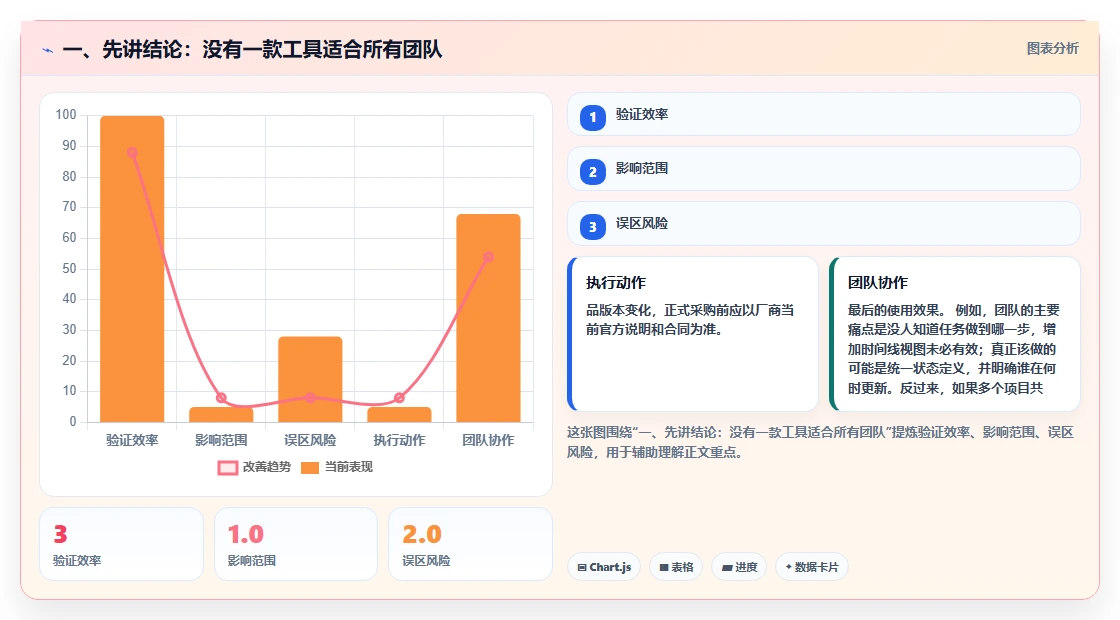The height and width of the screenshot is (620, 1120).
Task: Click the 团队协作 x-axis label
Action: click(489, 440)
